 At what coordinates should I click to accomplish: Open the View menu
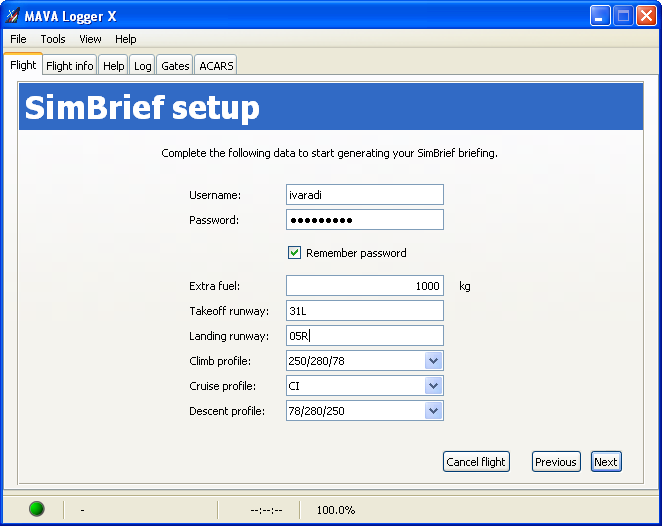(x=90, y=39)
